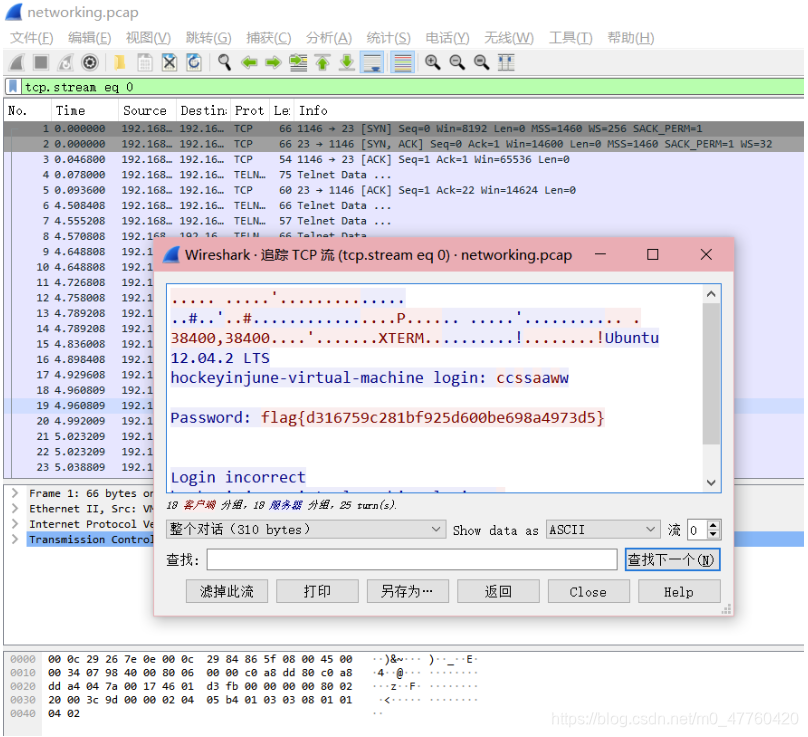The width and height of the screenshot is (808, 737).
Task: Select packet 4 Telnet Data row
Action: point(403,175)
